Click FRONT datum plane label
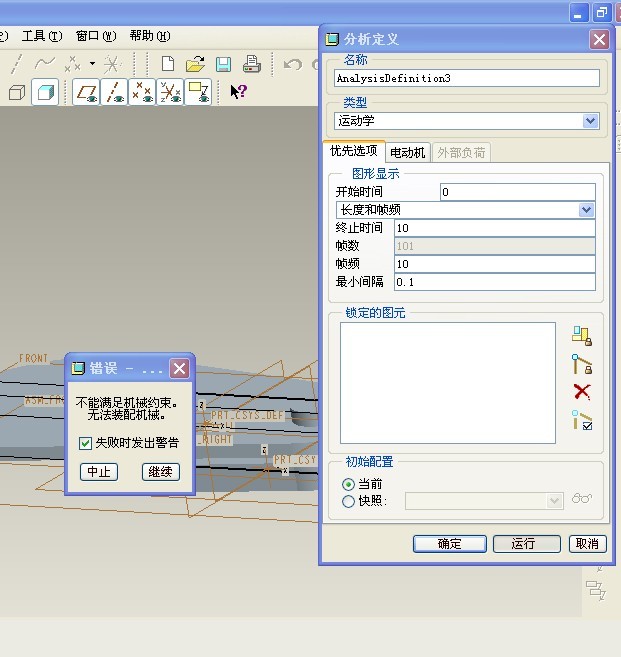621x657 pixels. coord(34,358)
